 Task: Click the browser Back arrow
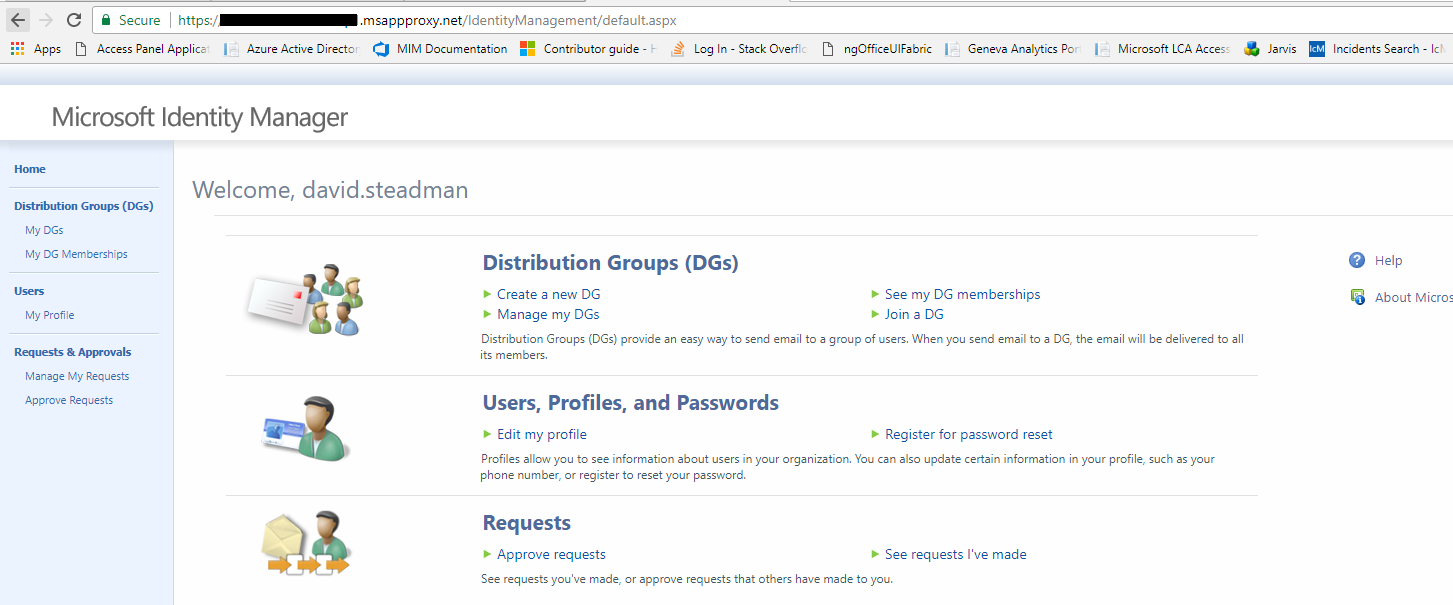click(18, 20)
